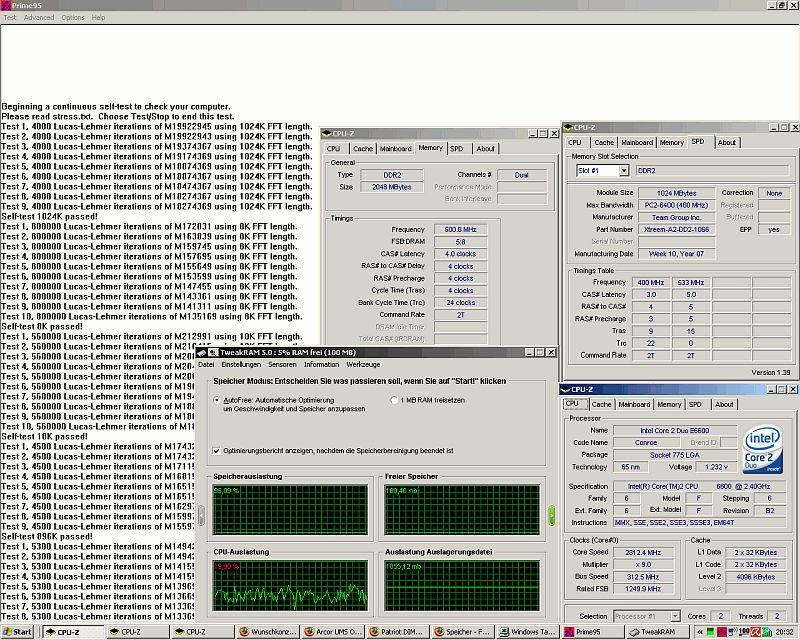Open the Help menu in Prime95
Screen dimensions: 800x640
98,17
